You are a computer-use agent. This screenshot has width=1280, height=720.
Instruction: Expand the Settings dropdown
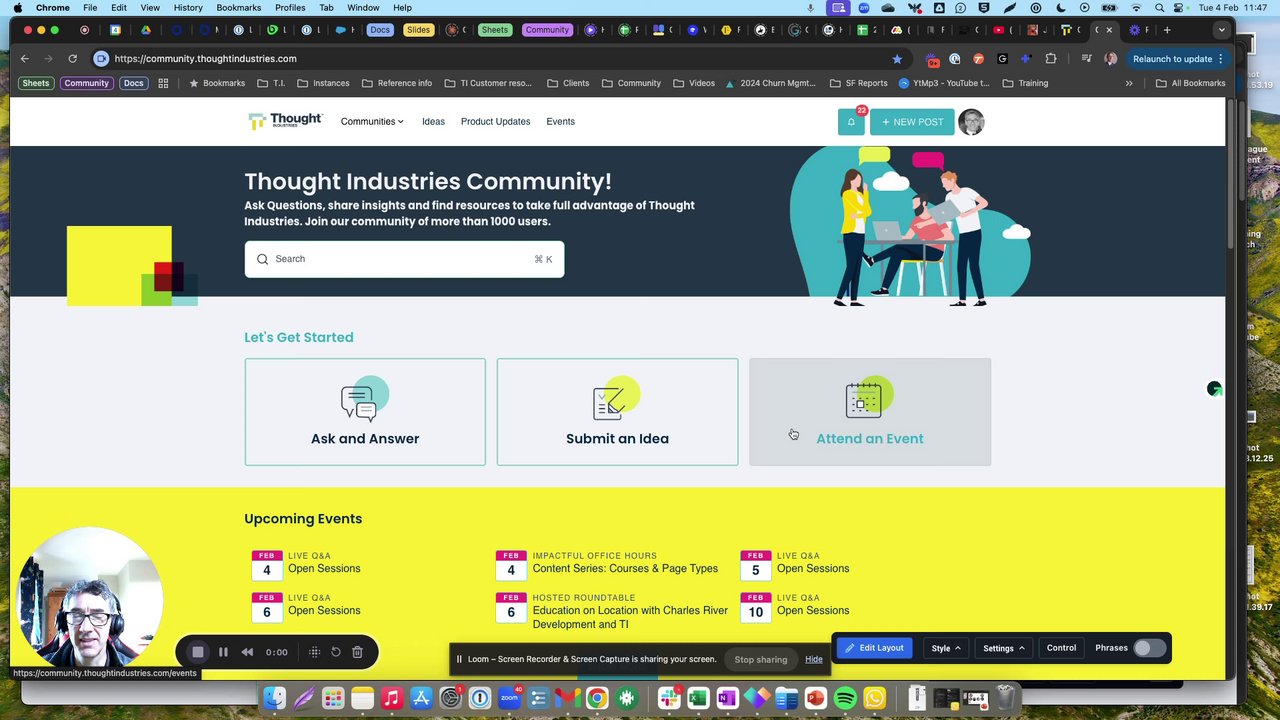coord(1003,648)
